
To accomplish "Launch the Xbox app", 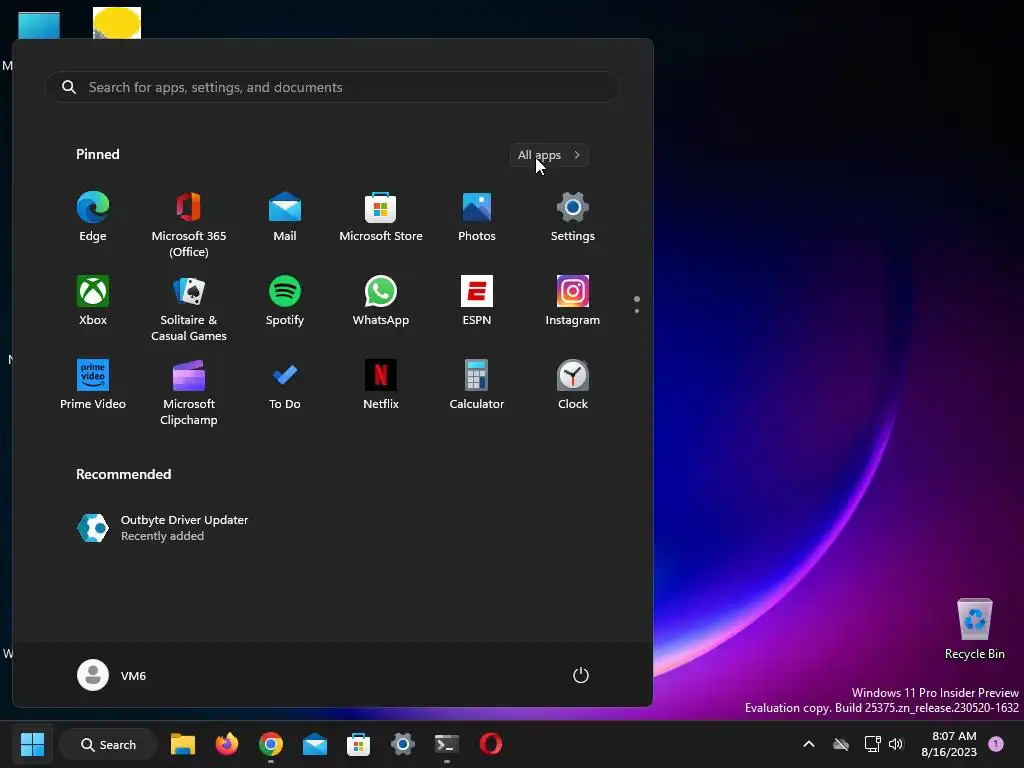I will (x=93, y=301).
